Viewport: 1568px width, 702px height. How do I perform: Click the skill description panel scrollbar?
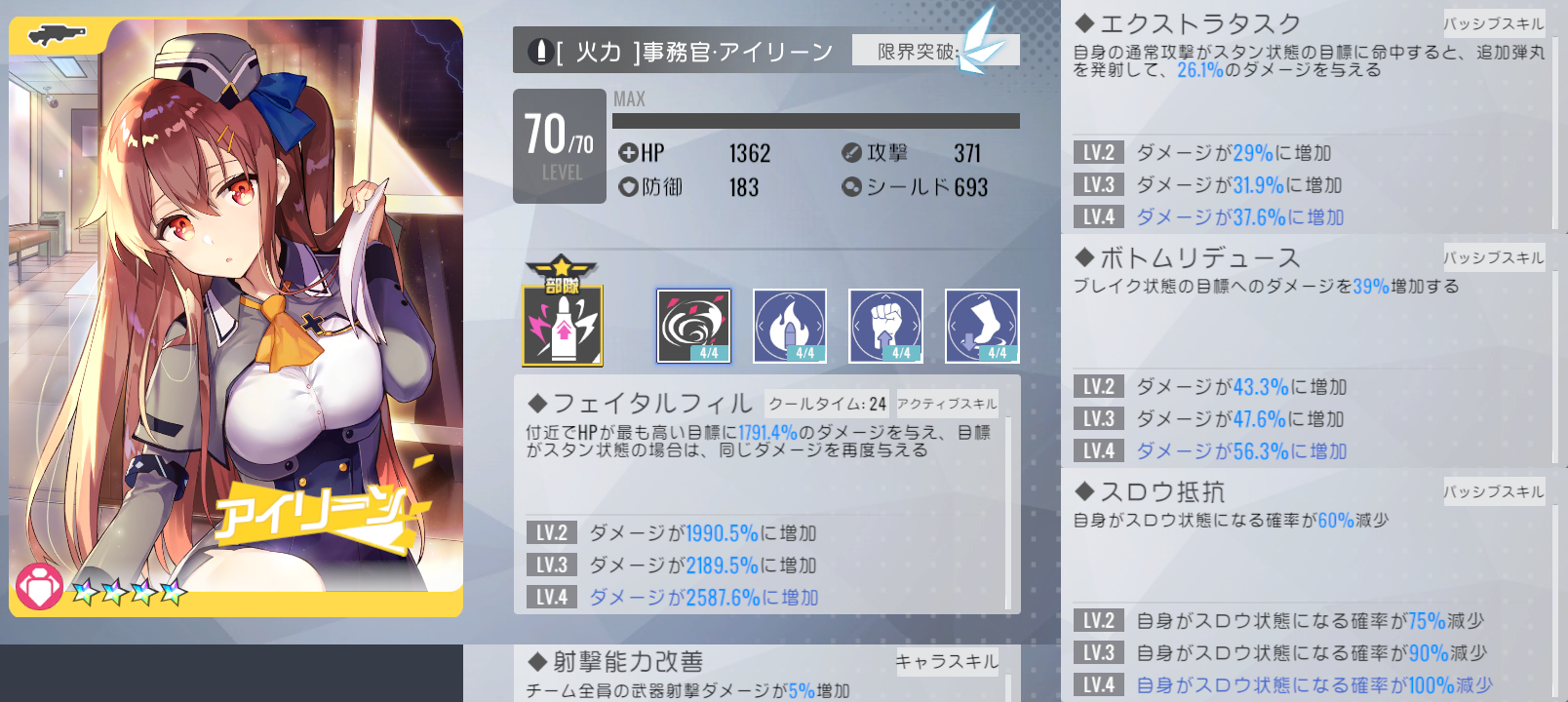tap(1008, 512)
